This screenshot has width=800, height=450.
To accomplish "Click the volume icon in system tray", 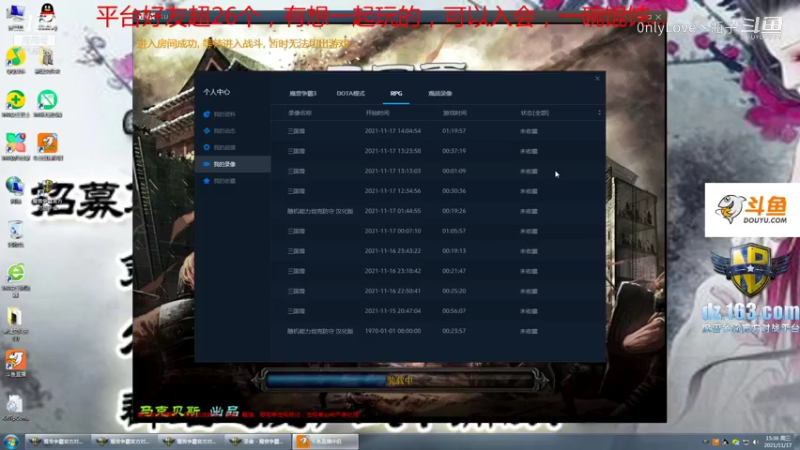I will 756,442.
